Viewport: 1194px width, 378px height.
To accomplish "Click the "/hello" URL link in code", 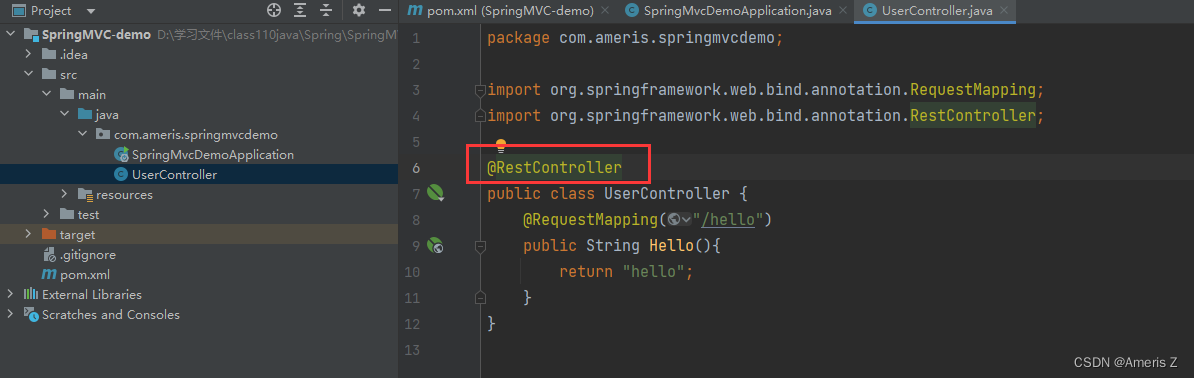I will point(728,219).
